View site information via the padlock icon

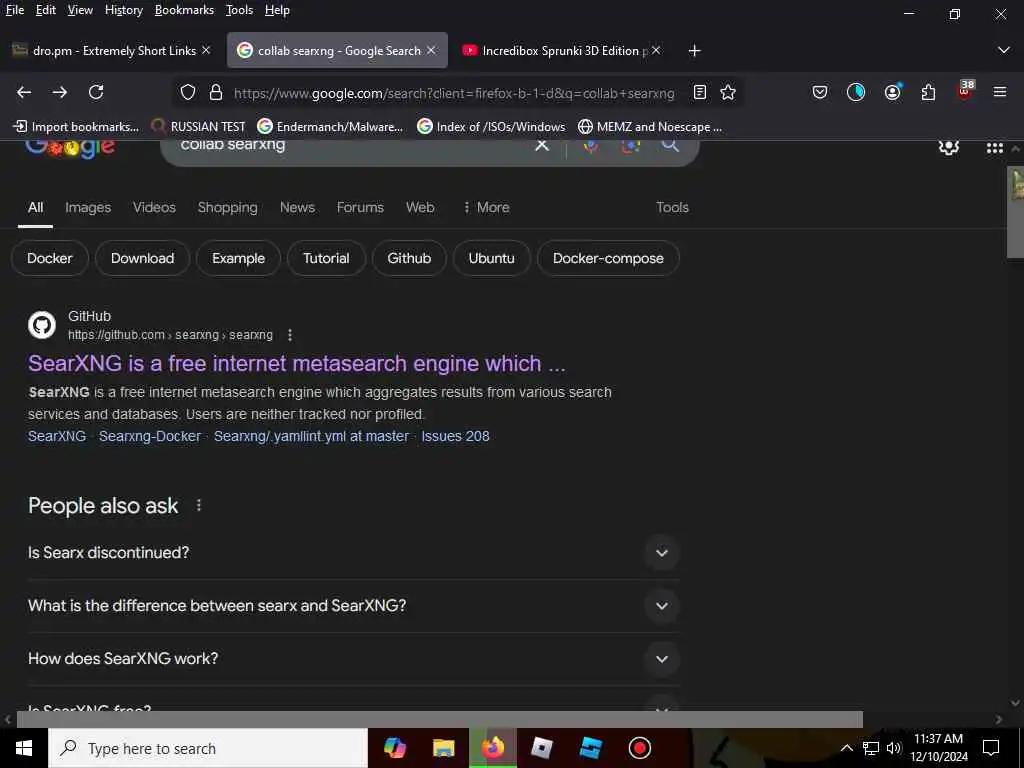coord(216,93)
